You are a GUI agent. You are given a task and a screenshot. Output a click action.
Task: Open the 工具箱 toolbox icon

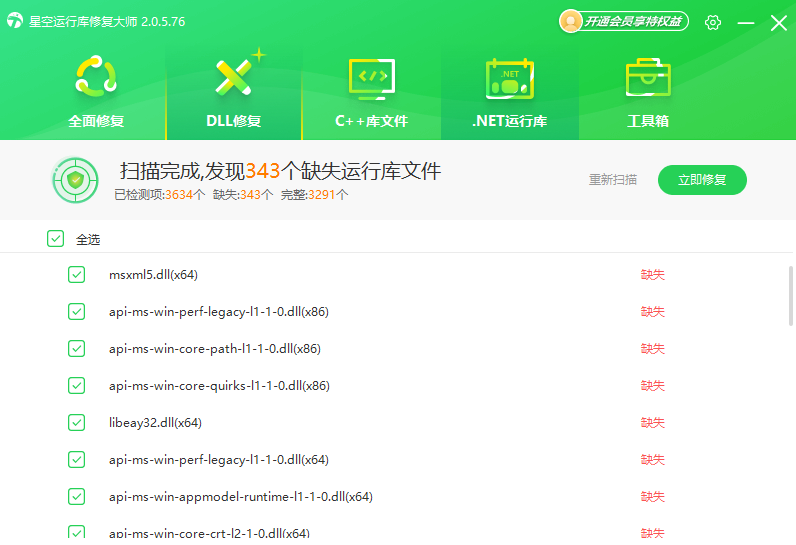click(x=647, y=78)
